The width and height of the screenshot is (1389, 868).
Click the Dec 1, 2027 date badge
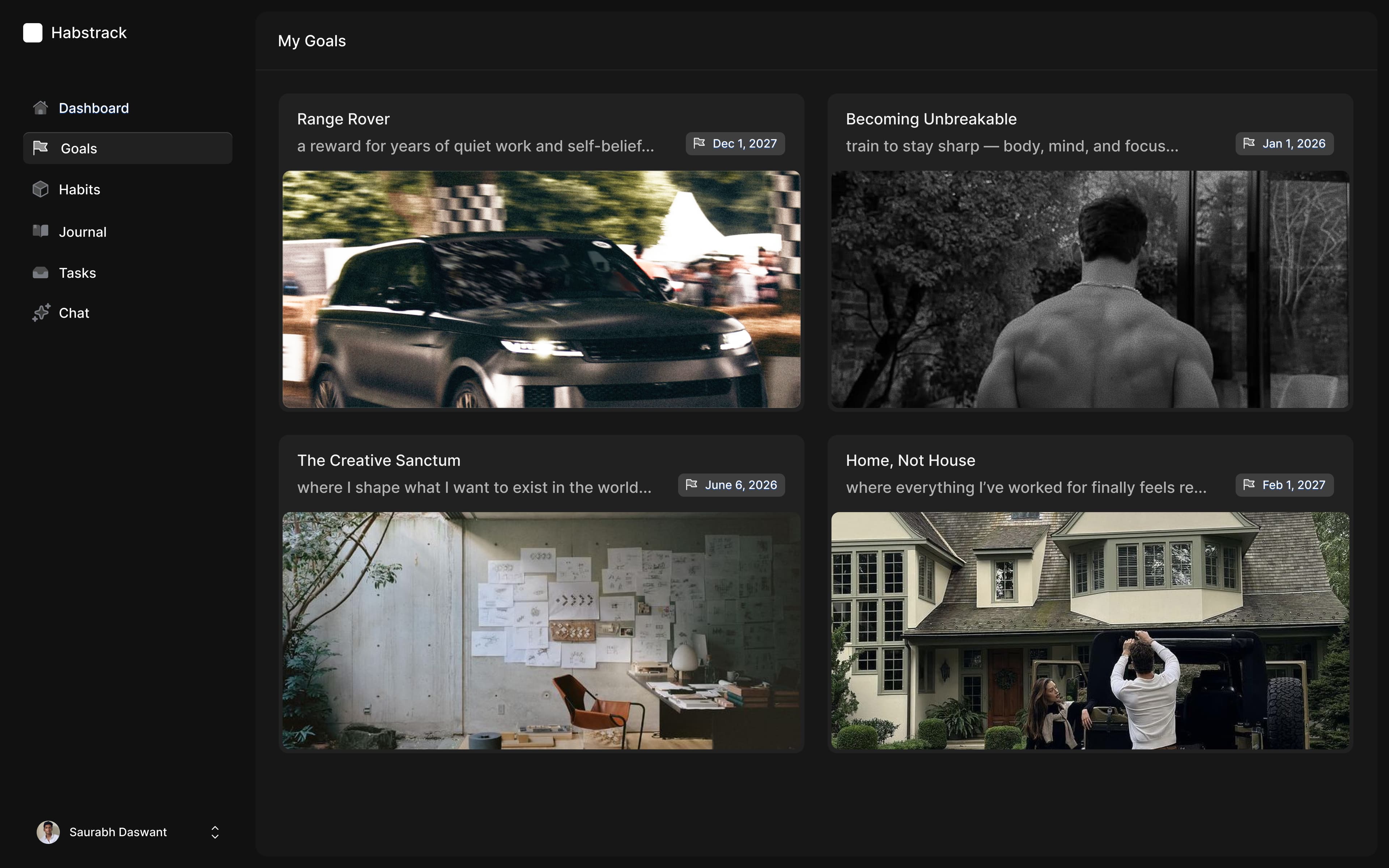(x=735, y=144)
